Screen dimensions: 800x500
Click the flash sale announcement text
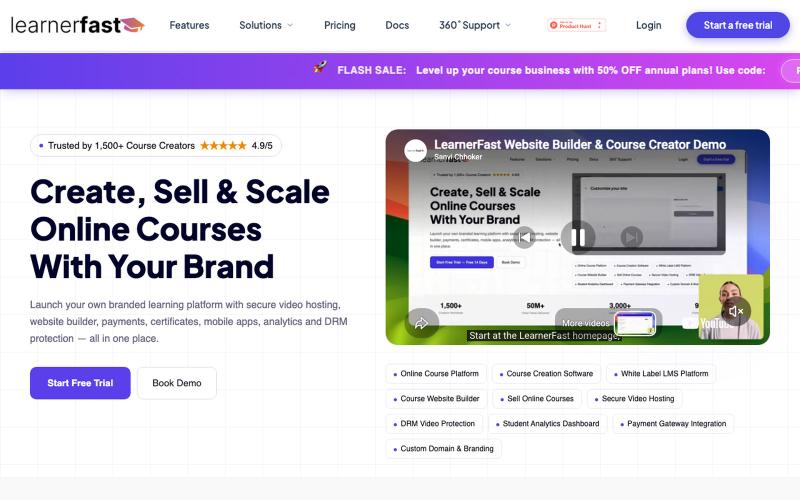click(x=590, y=70)
